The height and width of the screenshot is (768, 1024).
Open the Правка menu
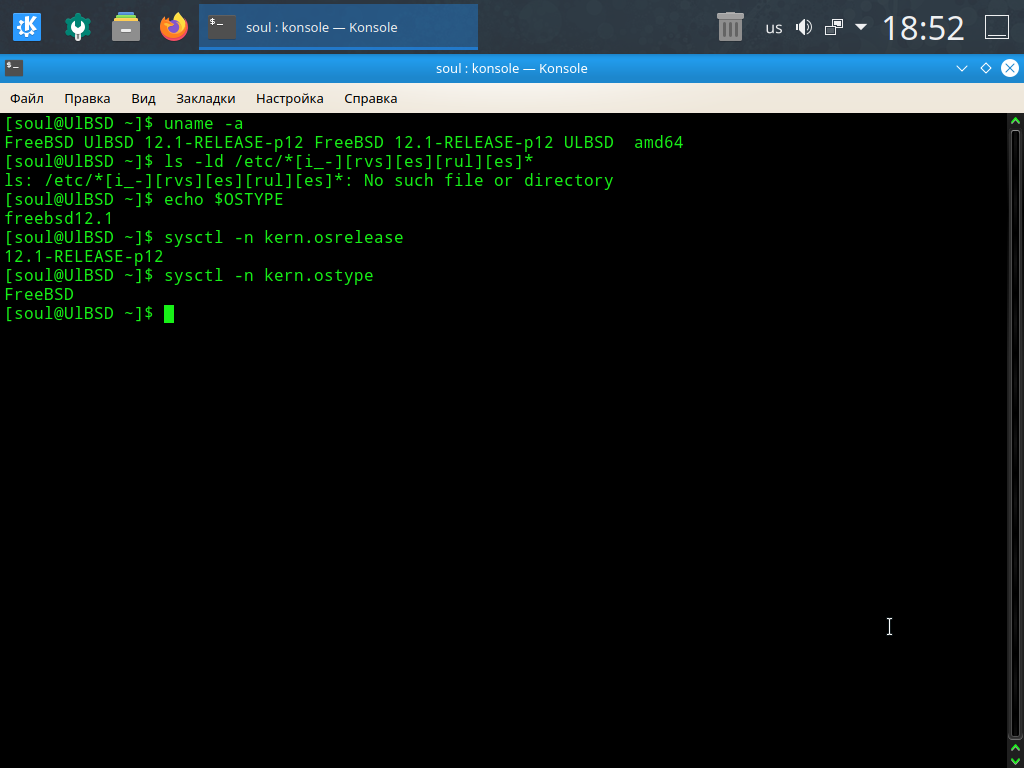[x=87, y=99]
